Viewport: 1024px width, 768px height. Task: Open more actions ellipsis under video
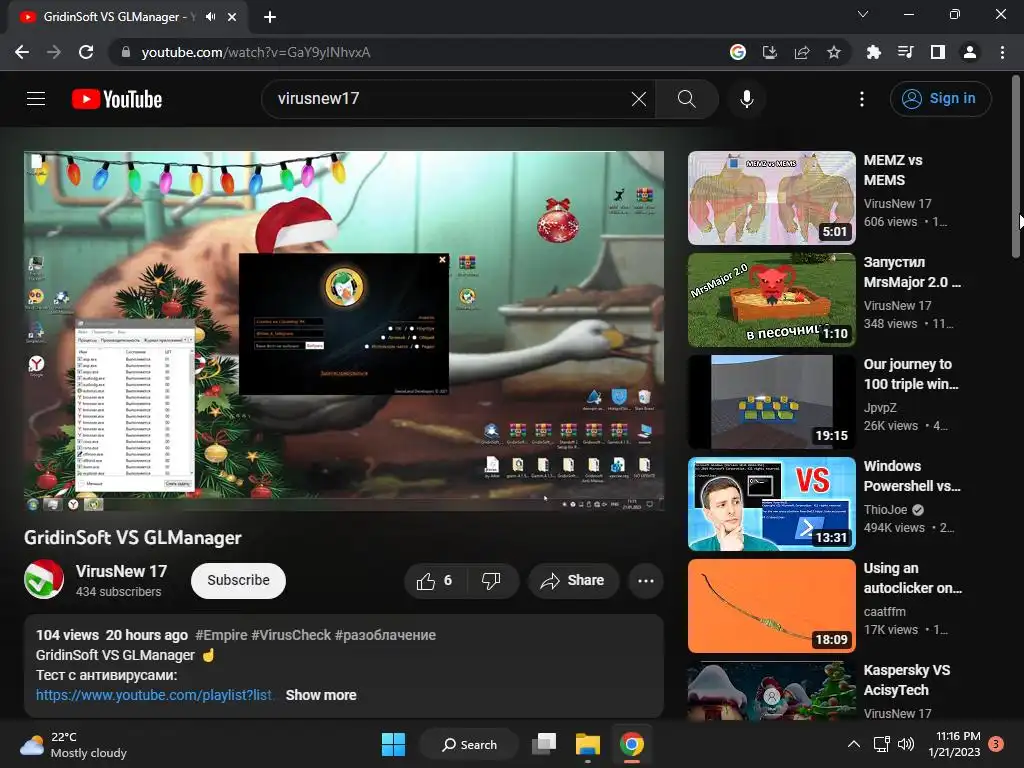tap(646, 581)
